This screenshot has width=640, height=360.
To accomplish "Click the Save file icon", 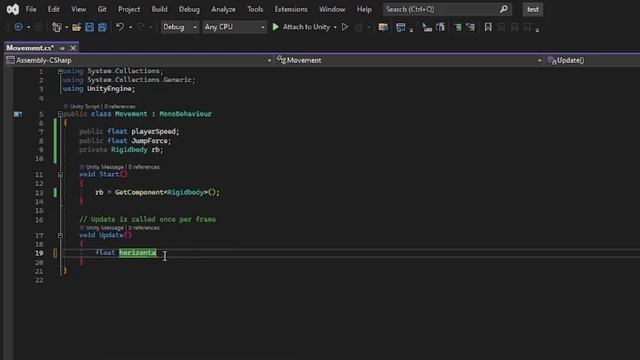I will pos(89,27).
